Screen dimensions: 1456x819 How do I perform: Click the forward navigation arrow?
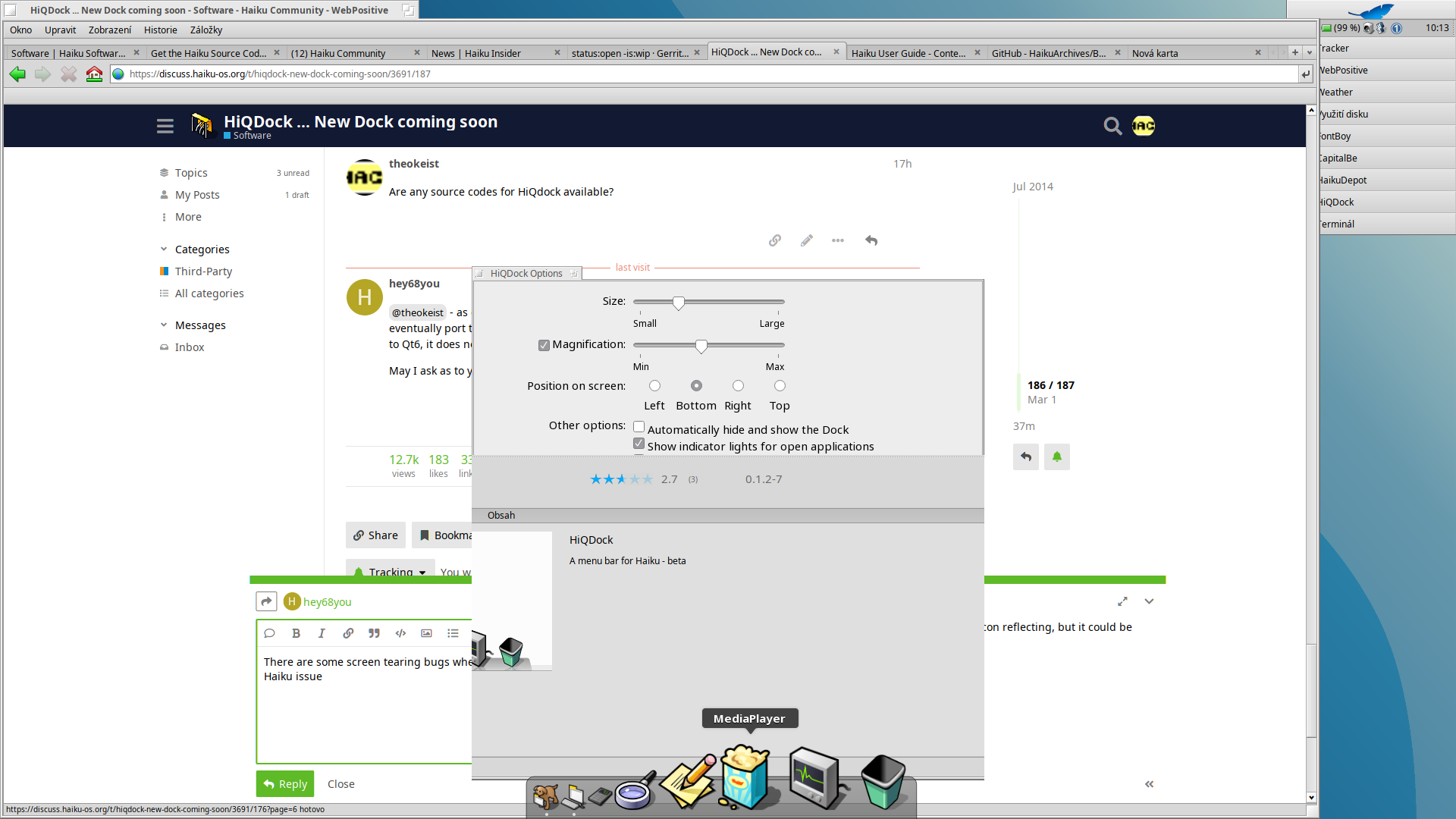[43, 74]
